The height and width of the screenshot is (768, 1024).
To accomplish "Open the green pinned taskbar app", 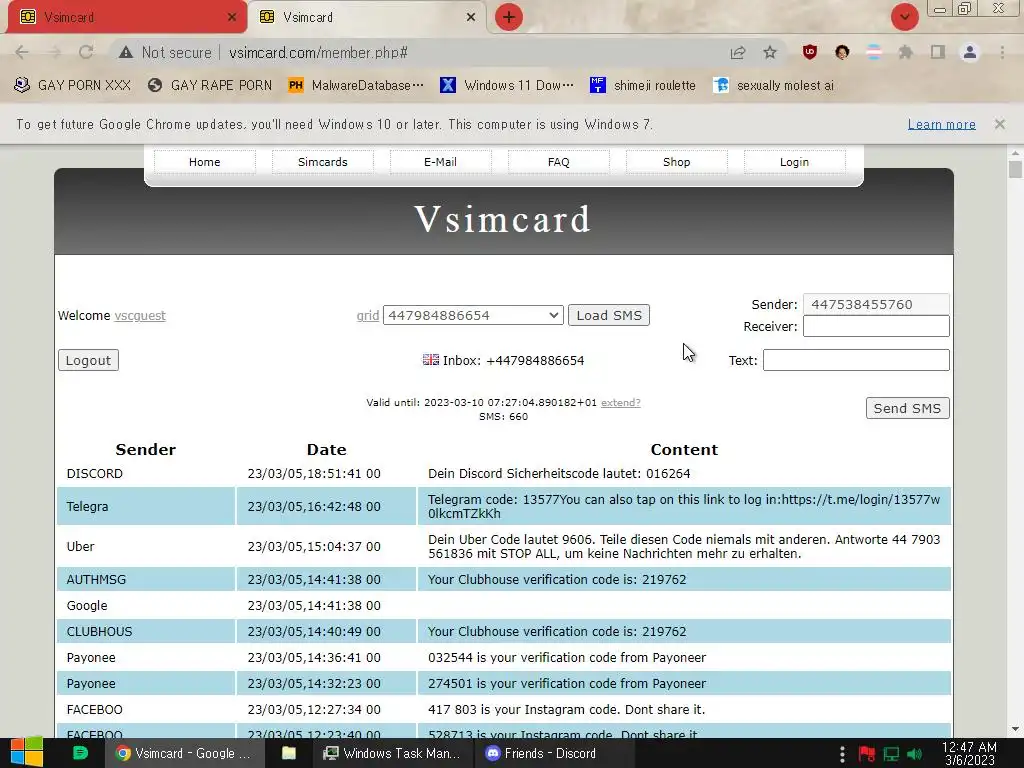I will click(80, 753).
